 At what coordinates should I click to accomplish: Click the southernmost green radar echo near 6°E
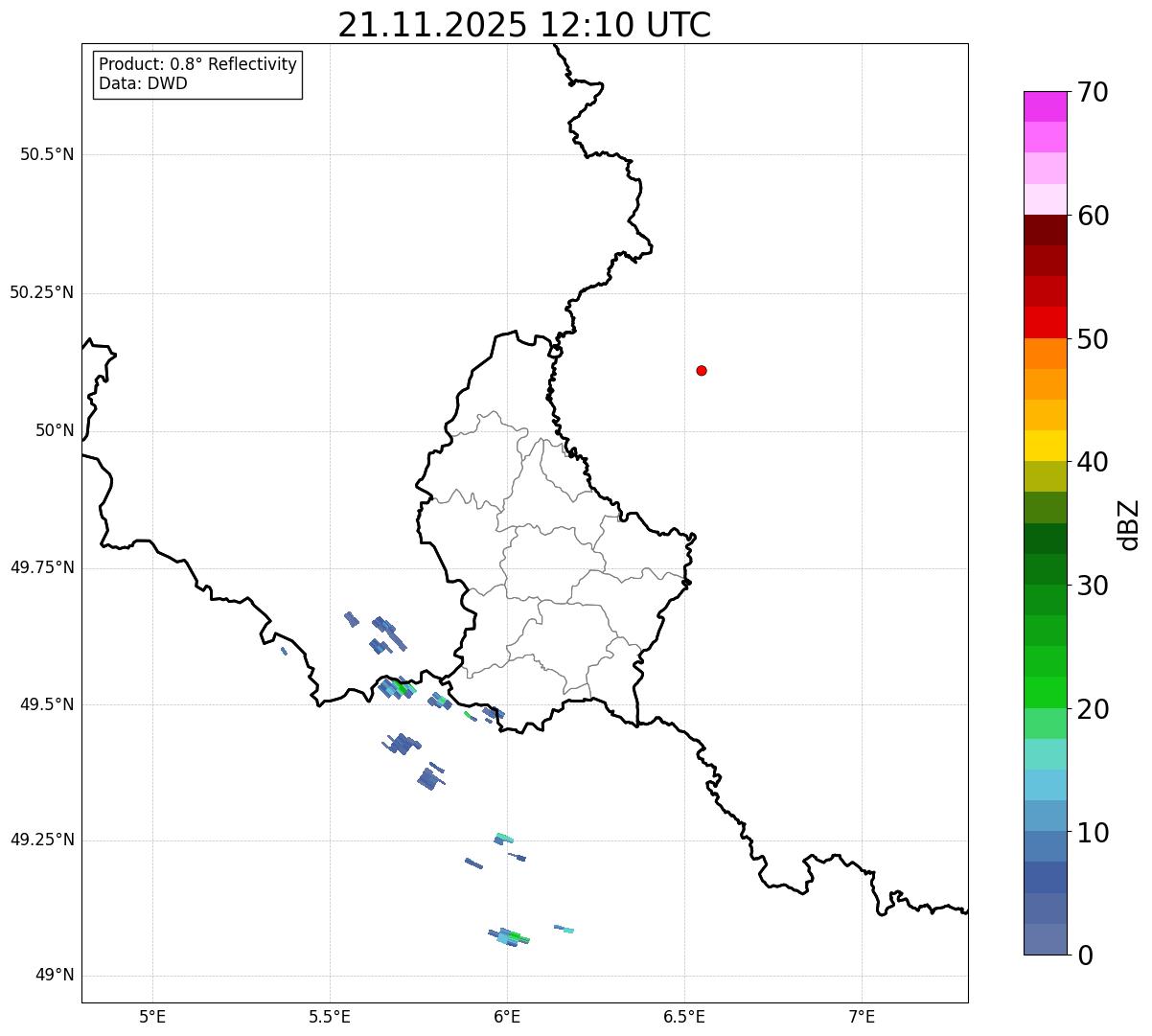pyautogui.click(x=516, y=936)
